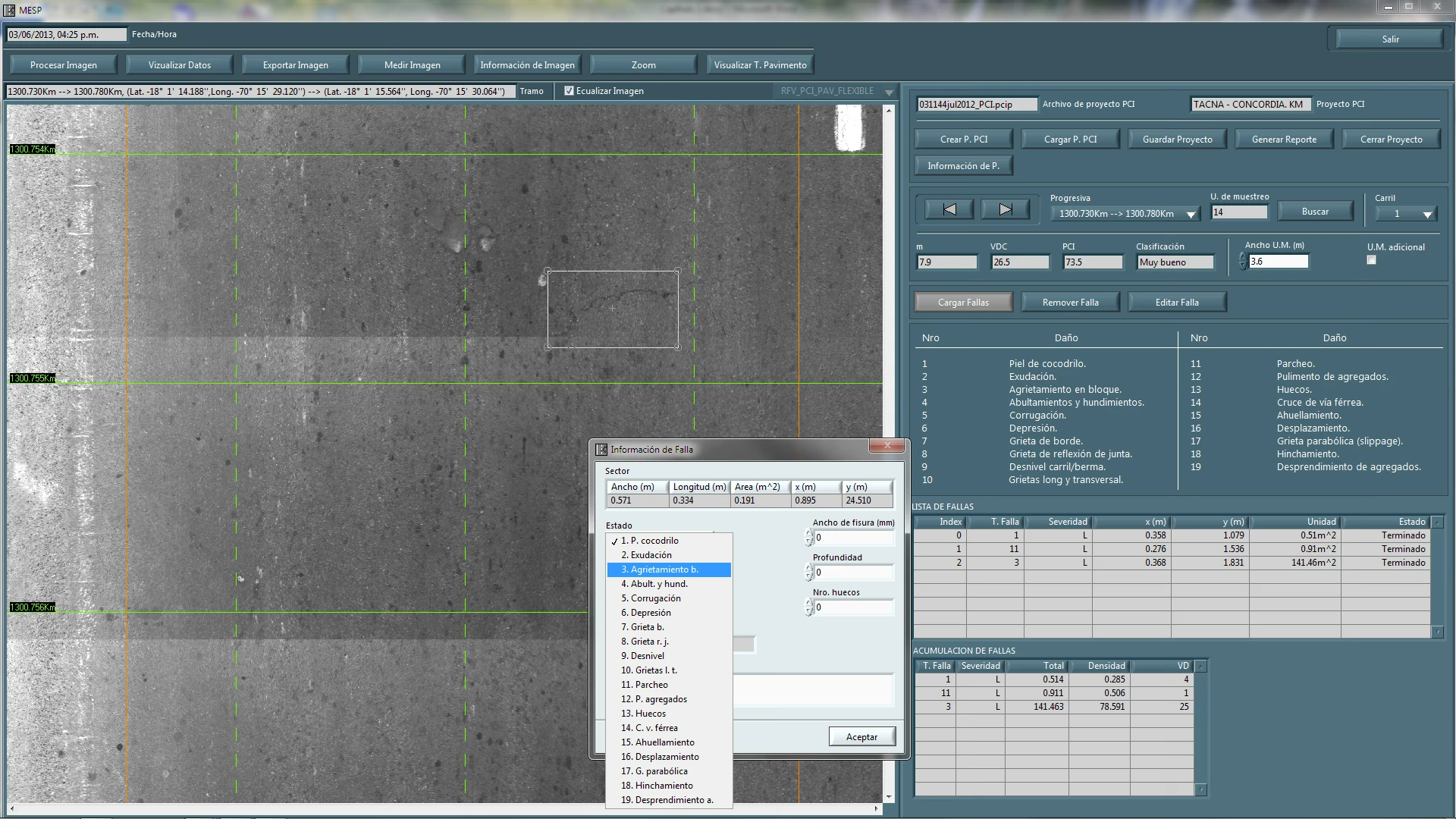This screenshot has width=1456, height=819.
Task: Click the Buscar button
Action: [1315, 212]
